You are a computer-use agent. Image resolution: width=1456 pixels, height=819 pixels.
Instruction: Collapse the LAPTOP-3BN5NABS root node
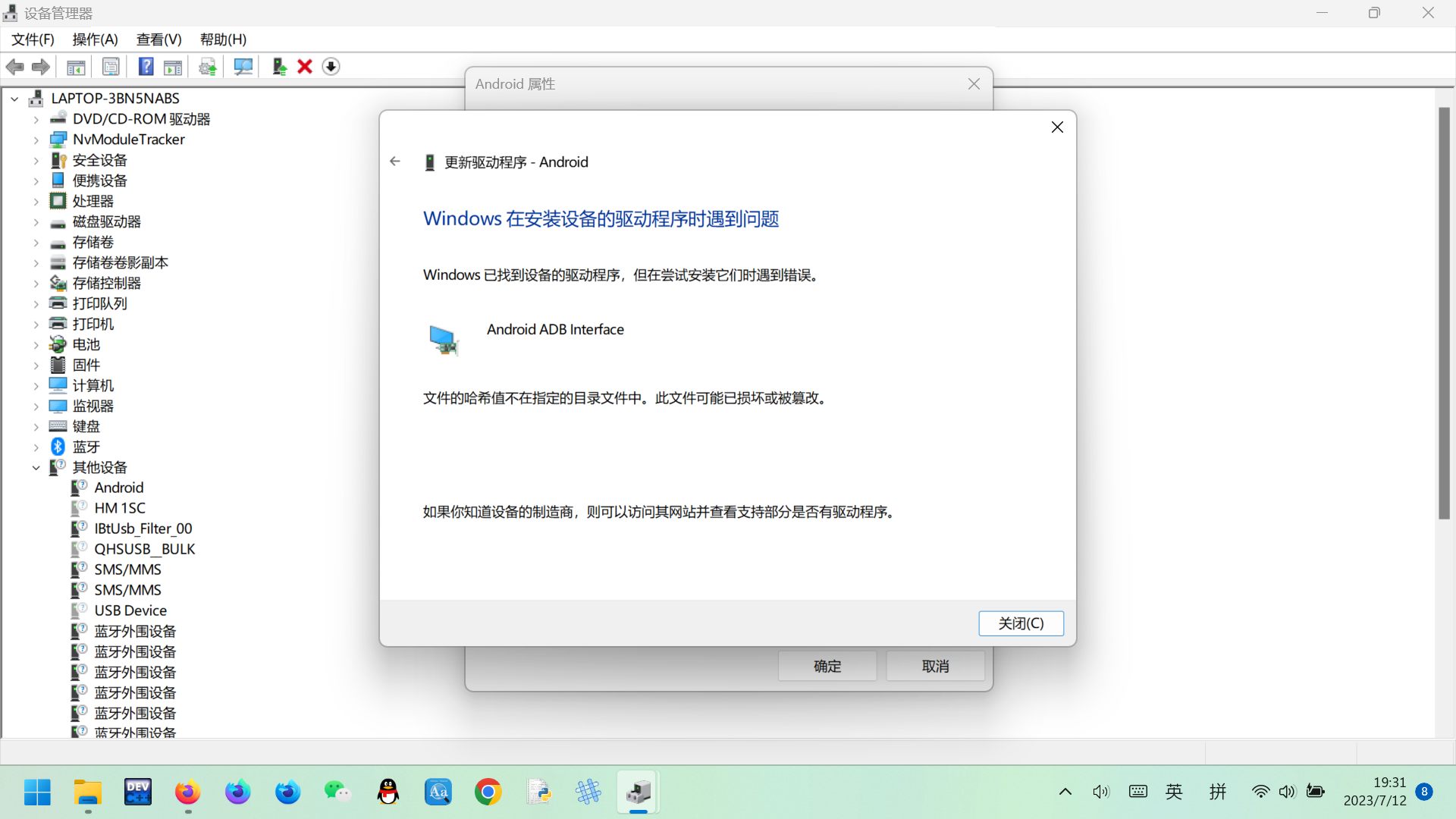(14, 99)
